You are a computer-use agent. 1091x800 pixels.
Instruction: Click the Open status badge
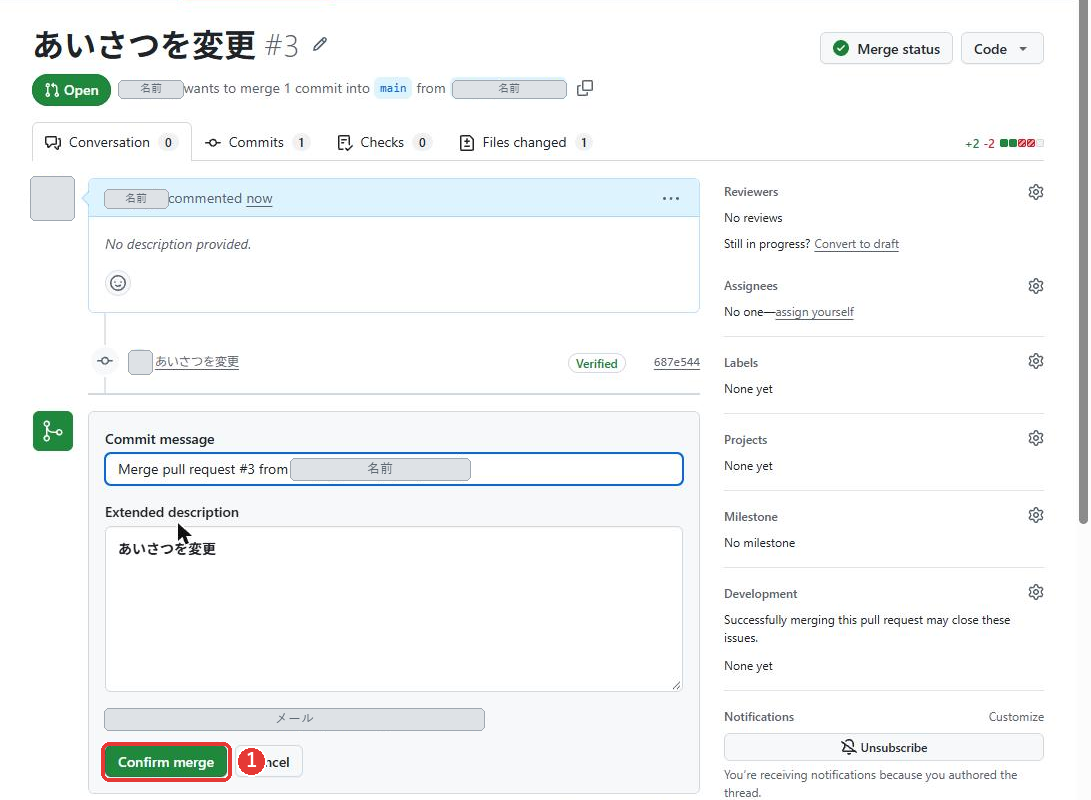(72, 90)
